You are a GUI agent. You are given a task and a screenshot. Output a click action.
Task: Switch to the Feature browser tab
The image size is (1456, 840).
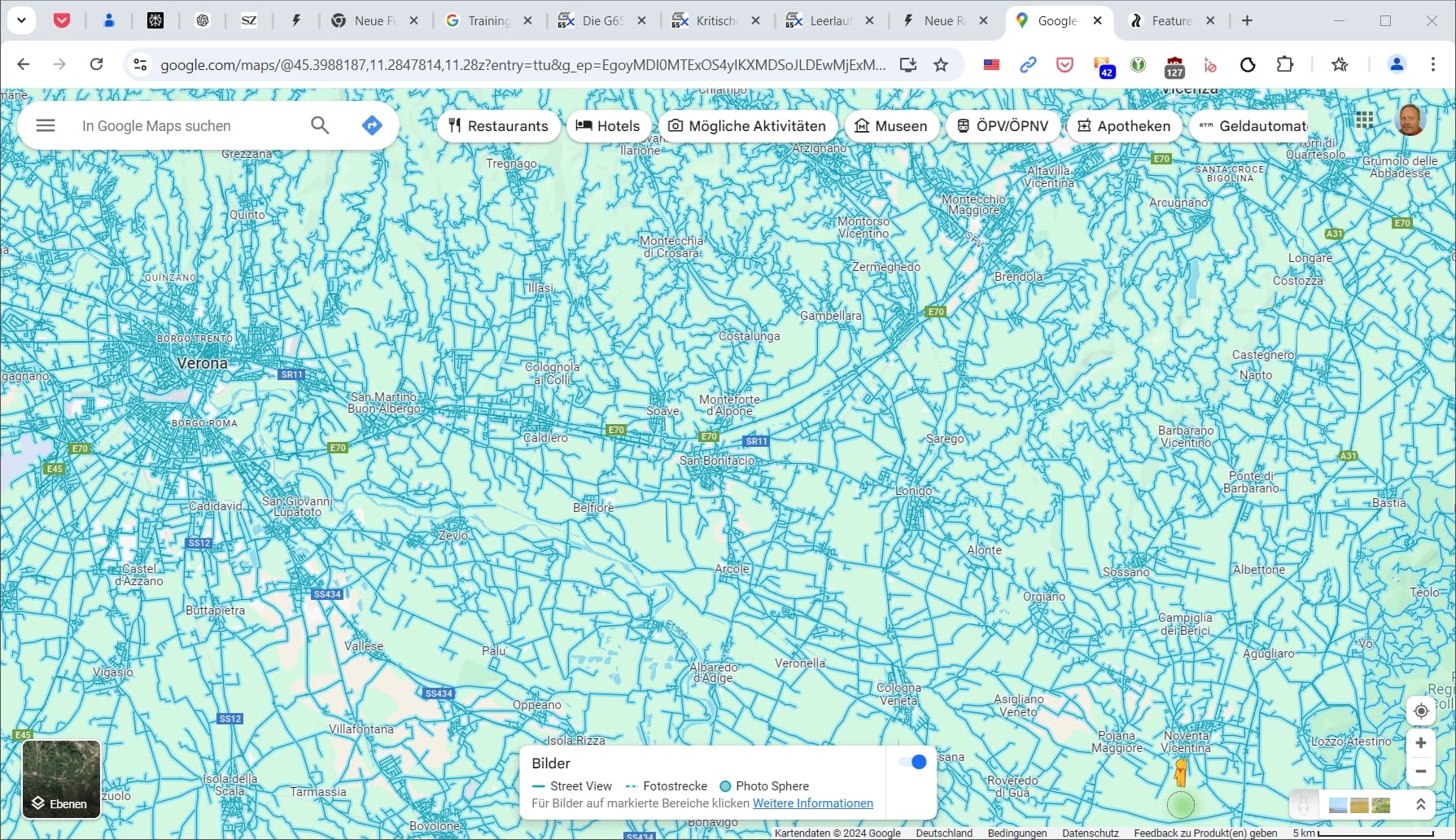(1171, 21)
